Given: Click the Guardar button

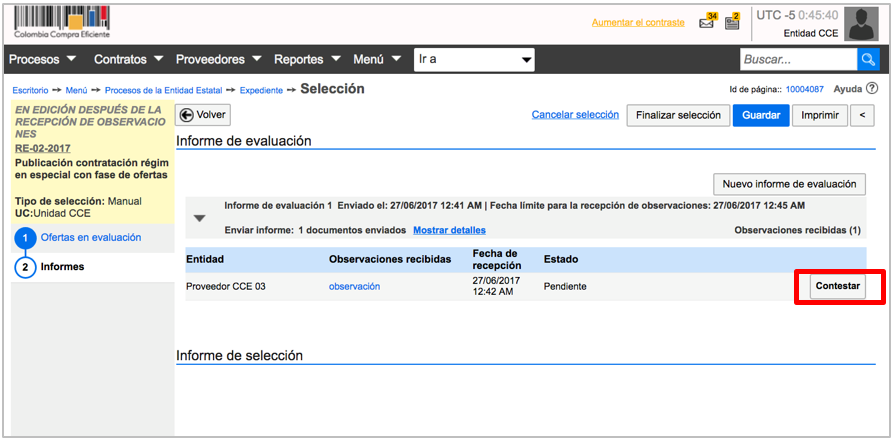Looking at the screenshot, I should (761, 116).
